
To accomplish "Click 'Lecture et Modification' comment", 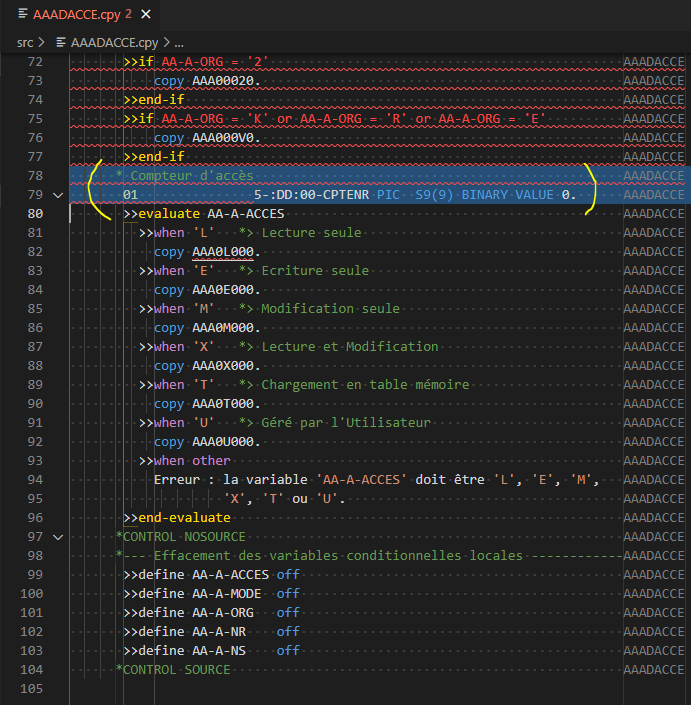I will click(x=350, y=347).
